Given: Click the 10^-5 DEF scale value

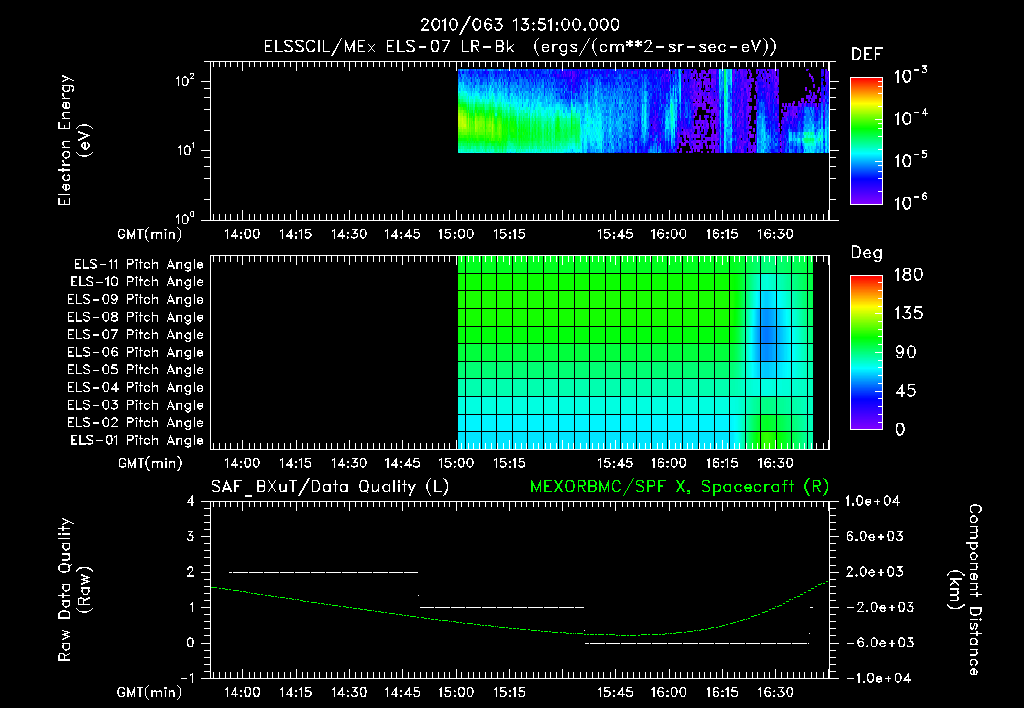Looking at the screenshot, I should (910, 160).
